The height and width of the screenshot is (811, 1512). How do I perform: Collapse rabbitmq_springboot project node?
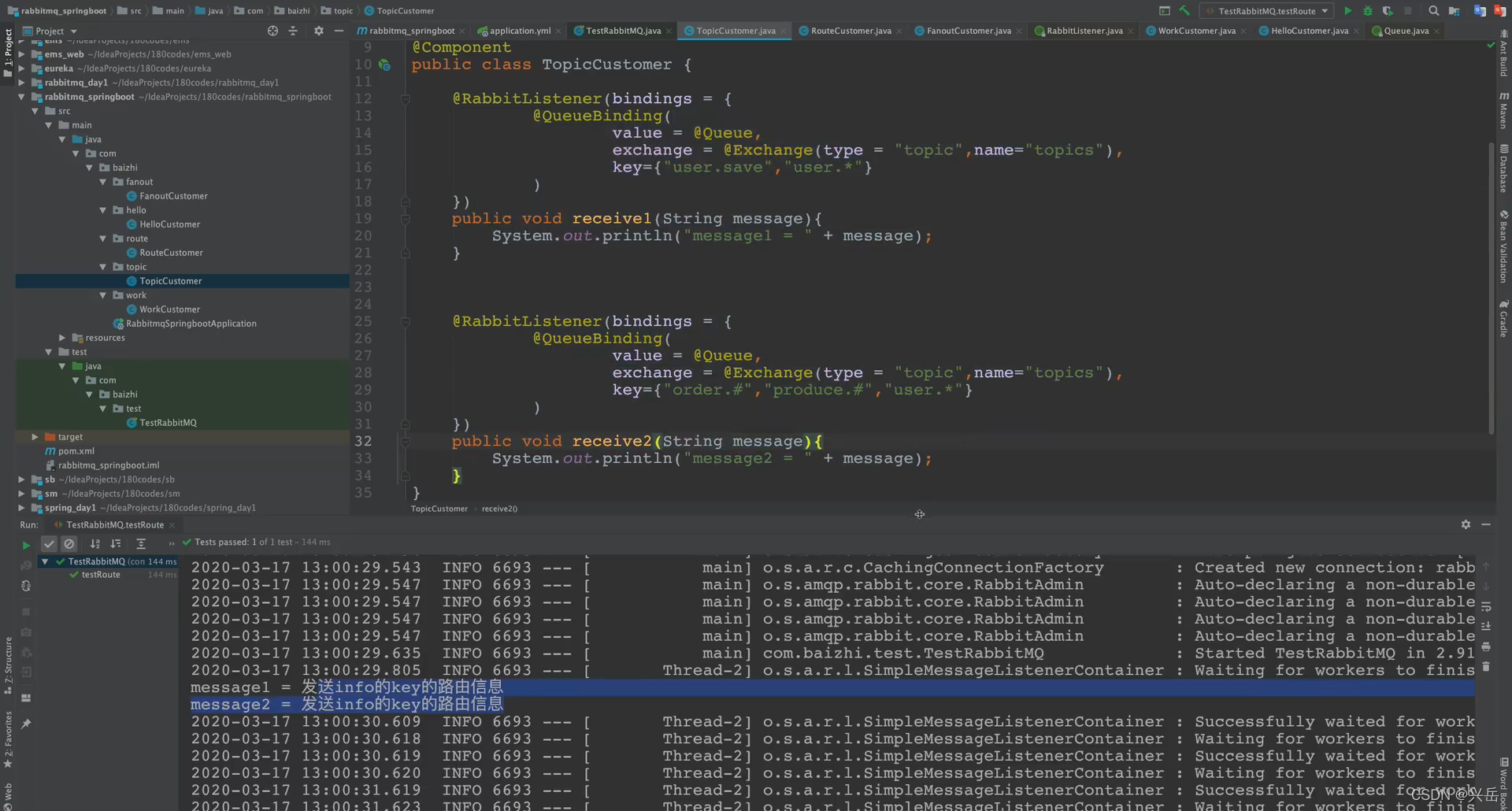tap(22, 97)
